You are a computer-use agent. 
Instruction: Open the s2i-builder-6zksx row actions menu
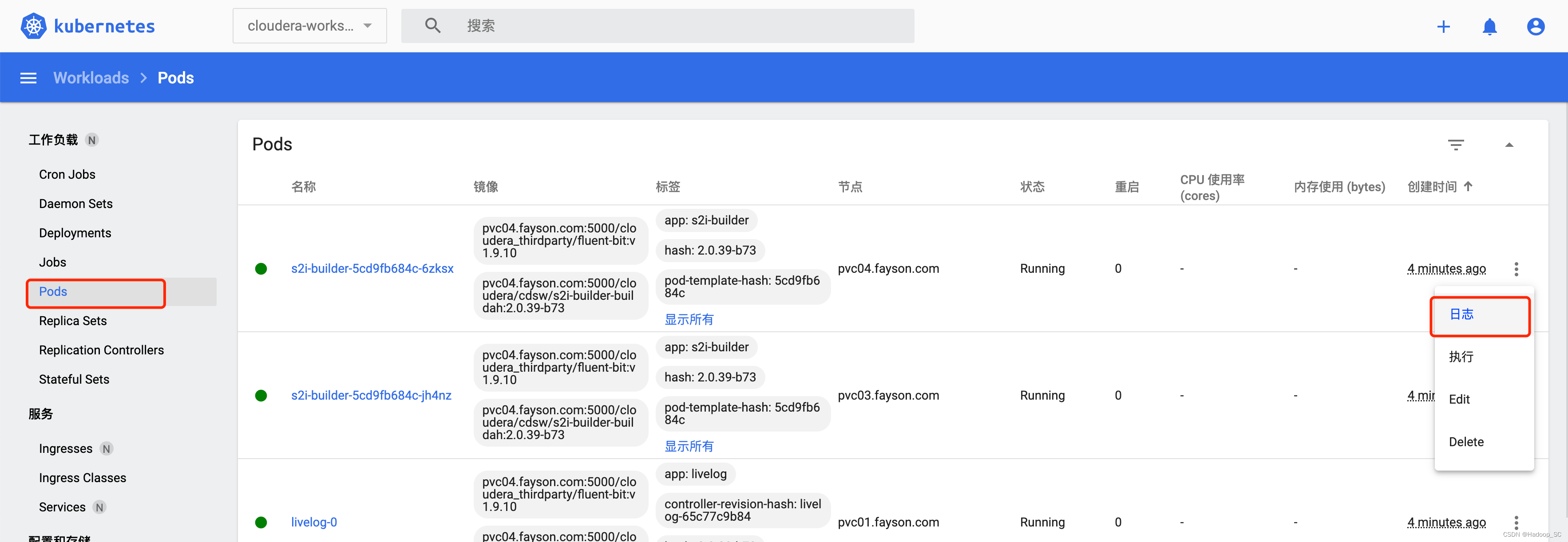[x=1516, y=268]
